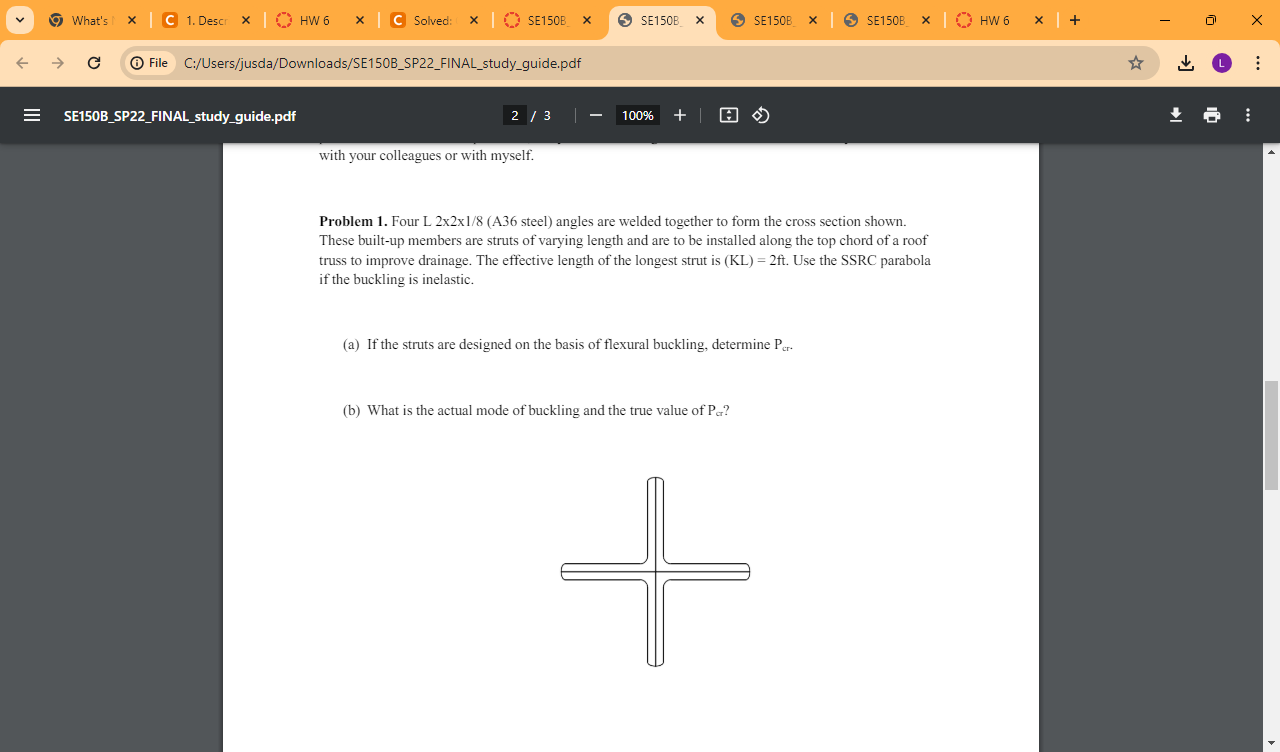1280x752 pixels.
Task: Click the vertical scrollbar thumb
Action: tap(1271, 435)
